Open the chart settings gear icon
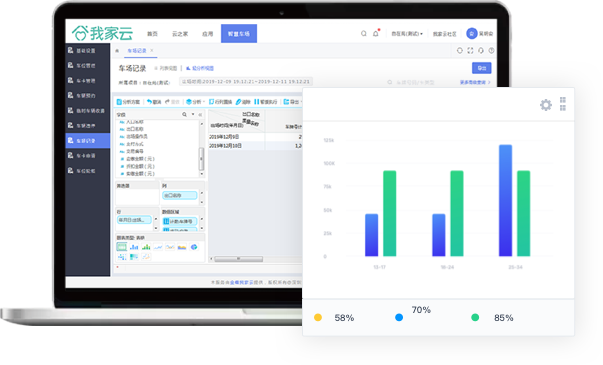 [546, 105]
